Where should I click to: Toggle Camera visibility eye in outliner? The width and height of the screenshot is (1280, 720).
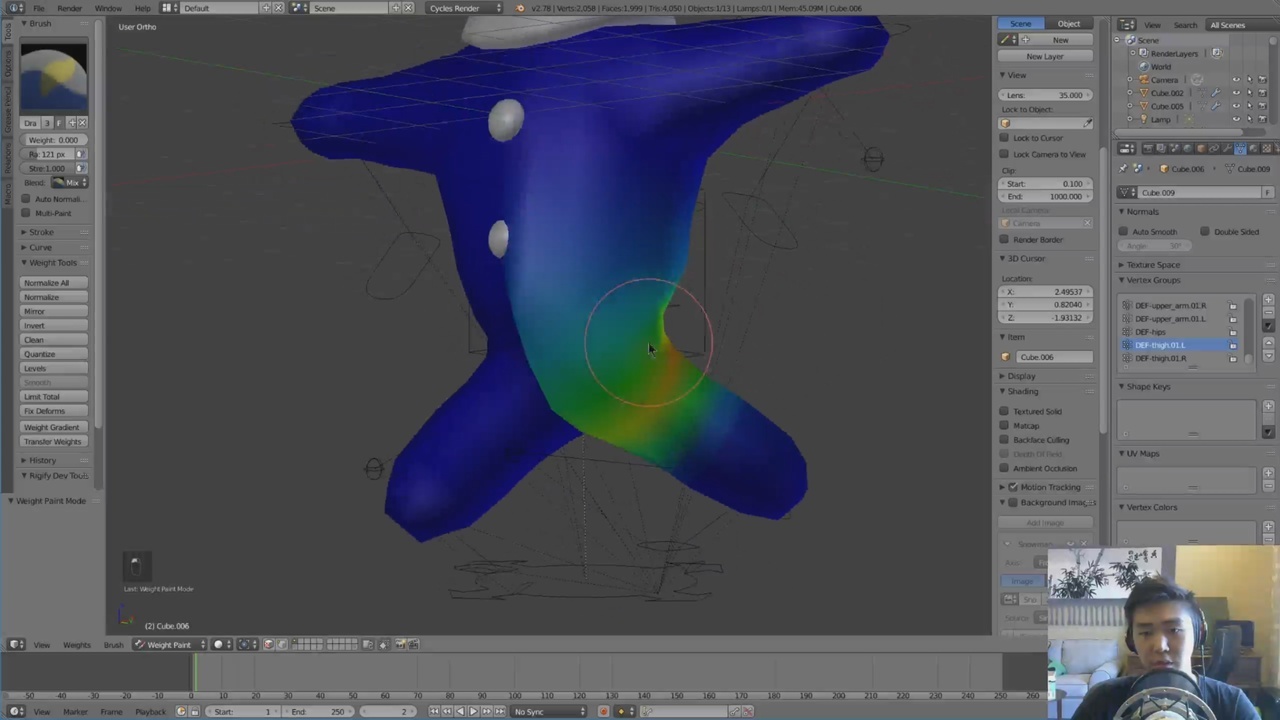tap(1236, 80)
